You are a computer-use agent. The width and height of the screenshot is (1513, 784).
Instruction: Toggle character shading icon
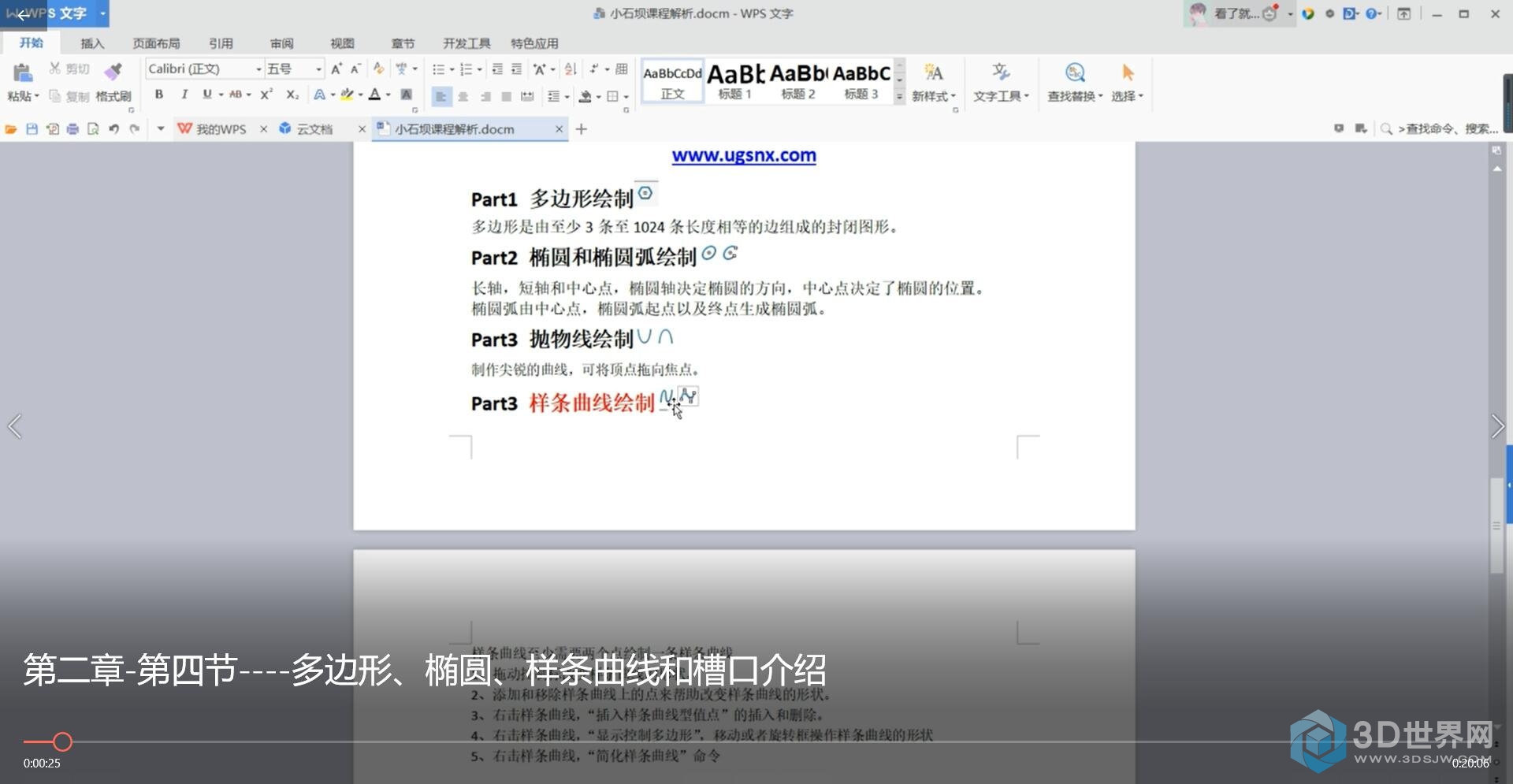coord(406,95)
